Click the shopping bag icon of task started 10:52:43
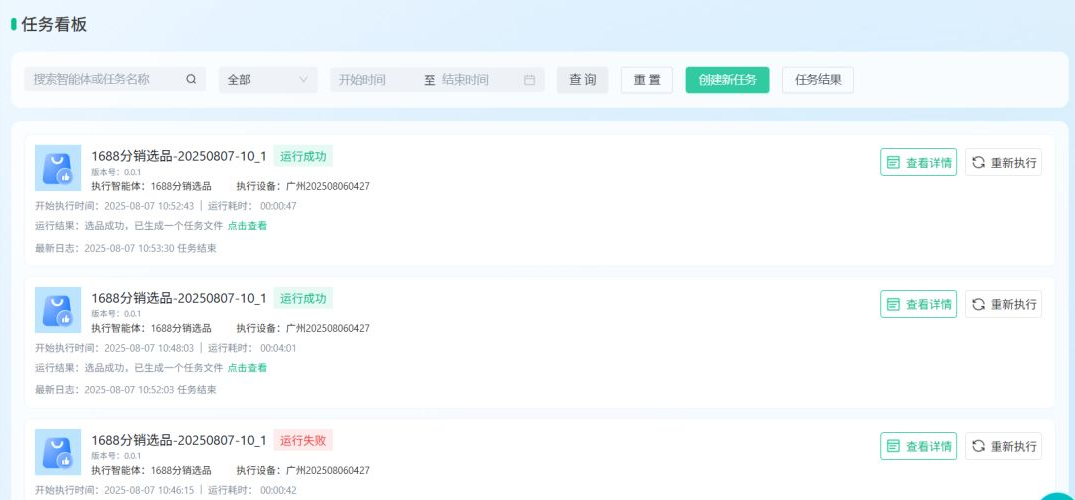The image size is (1075, 500). click(x=58, y=168)
